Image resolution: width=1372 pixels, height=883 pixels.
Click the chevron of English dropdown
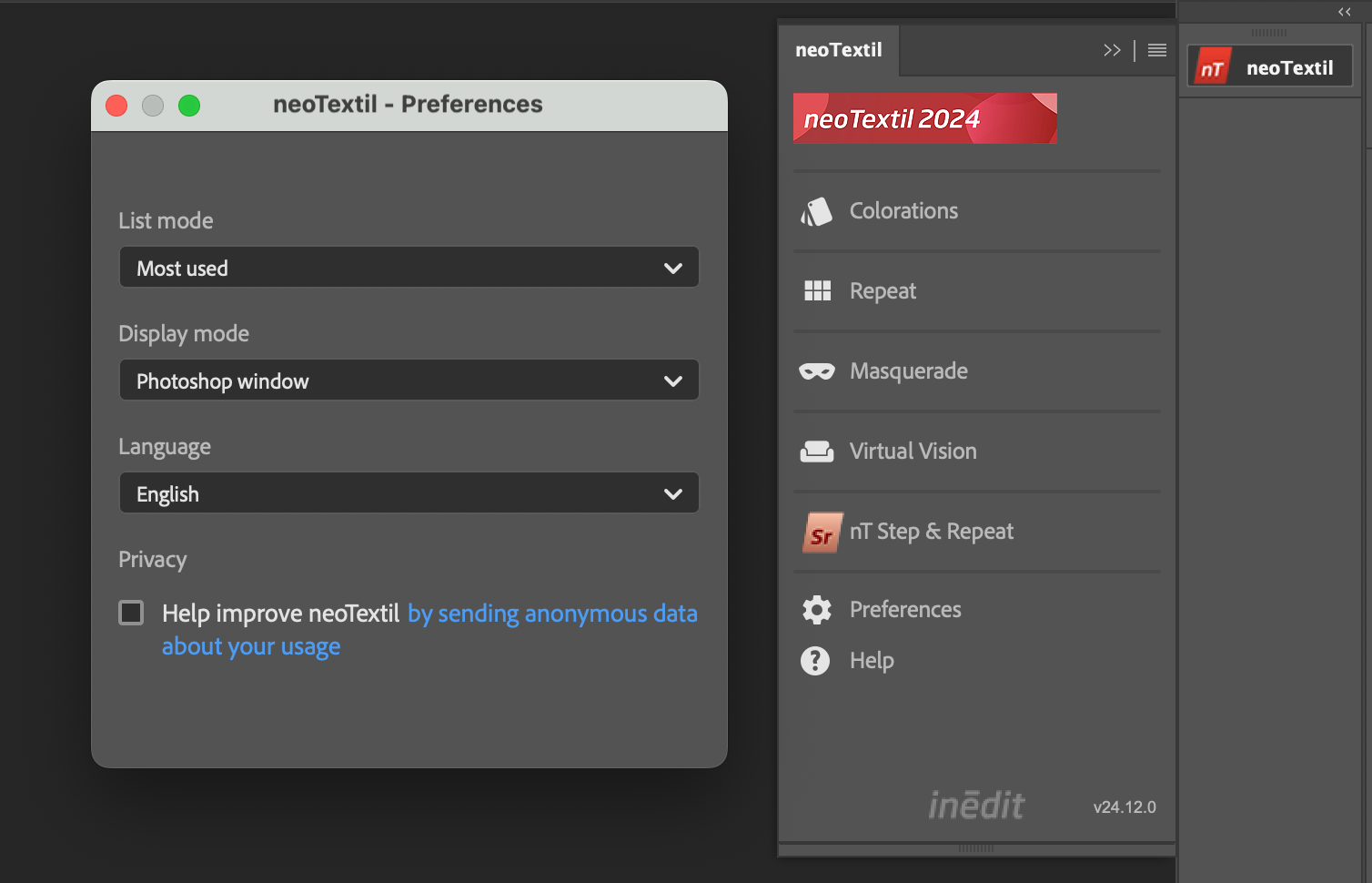tap(673, 494)
